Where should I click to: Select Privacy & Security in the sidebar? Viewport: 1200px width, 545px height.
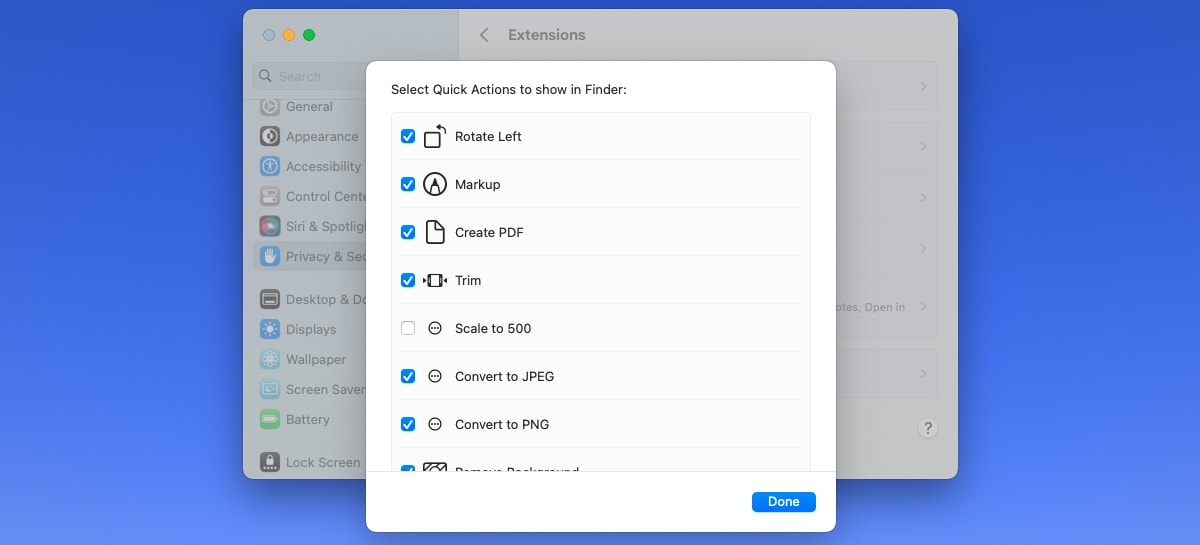(308, 256)
